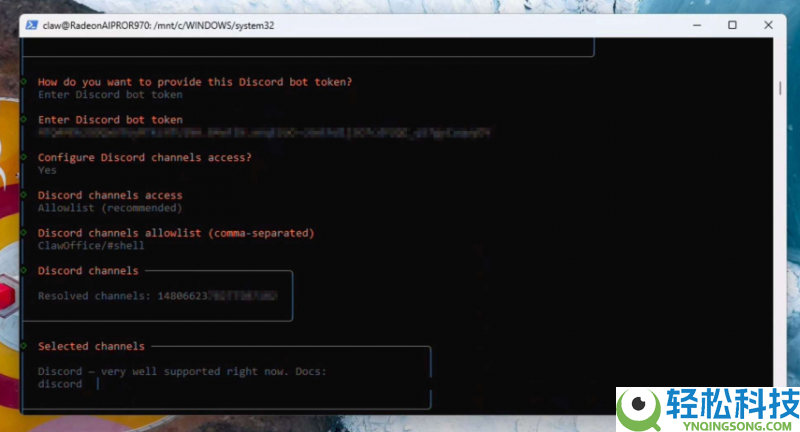
Task: Click the terminal vertical scrollbar thumb
Action: (780, 88)
